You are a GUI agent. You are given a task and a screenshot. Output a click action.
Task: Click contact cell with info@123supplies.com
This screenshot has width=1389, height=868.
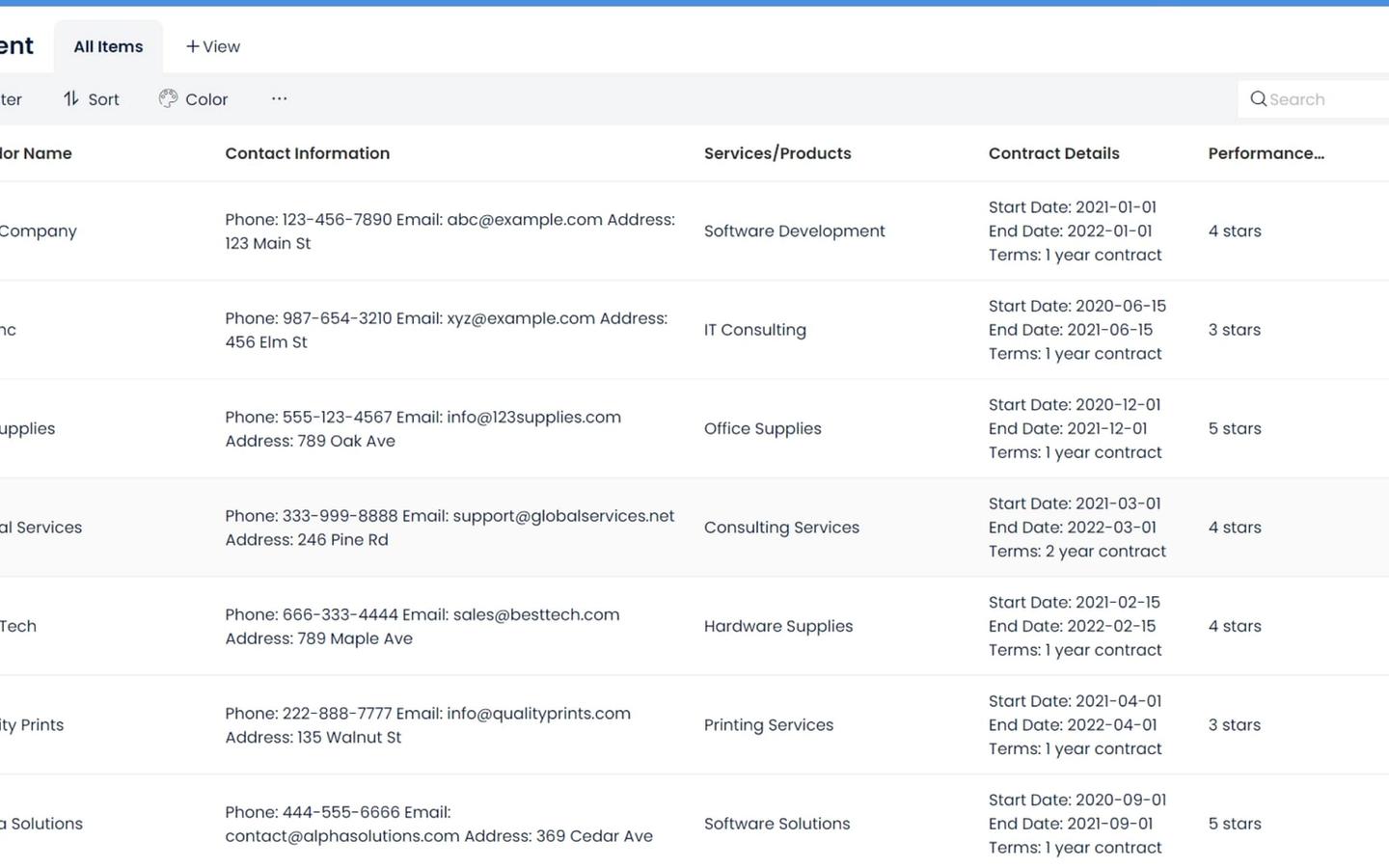tap(423, 429)
